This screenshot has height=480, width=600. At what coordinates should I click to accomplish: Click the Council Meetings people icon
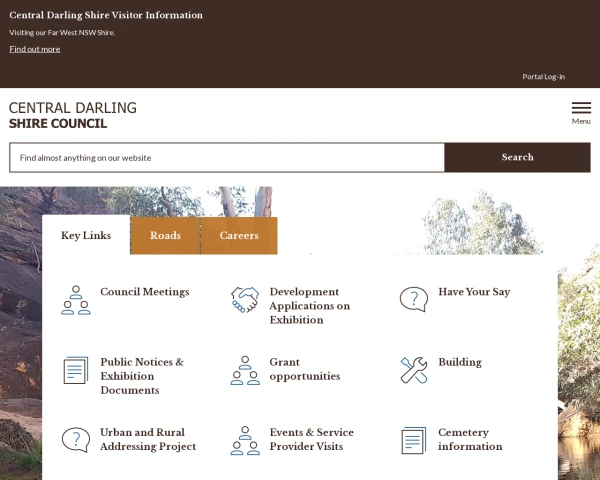pyautogui.click(x=76, y=300)
